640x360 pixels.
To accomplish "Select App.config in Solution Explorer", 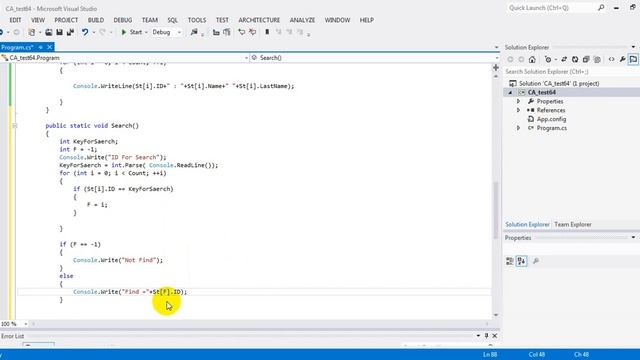I will [551, 119].
